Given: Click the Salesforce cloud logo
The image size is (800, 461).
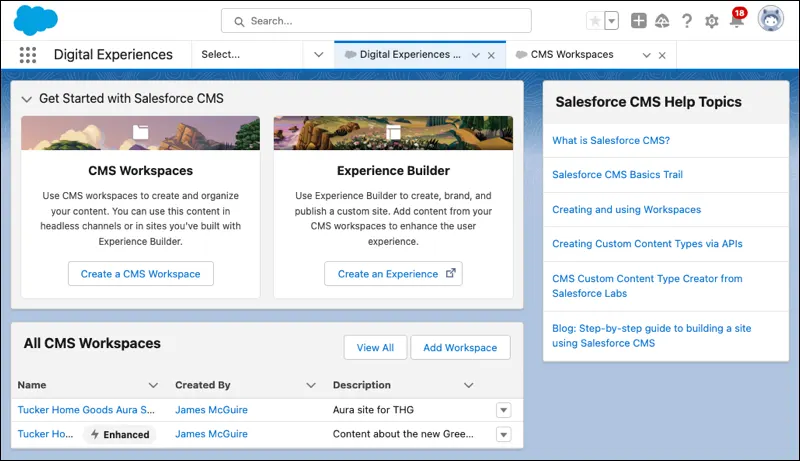Looking at the screenshot, I should coord(35,20).
